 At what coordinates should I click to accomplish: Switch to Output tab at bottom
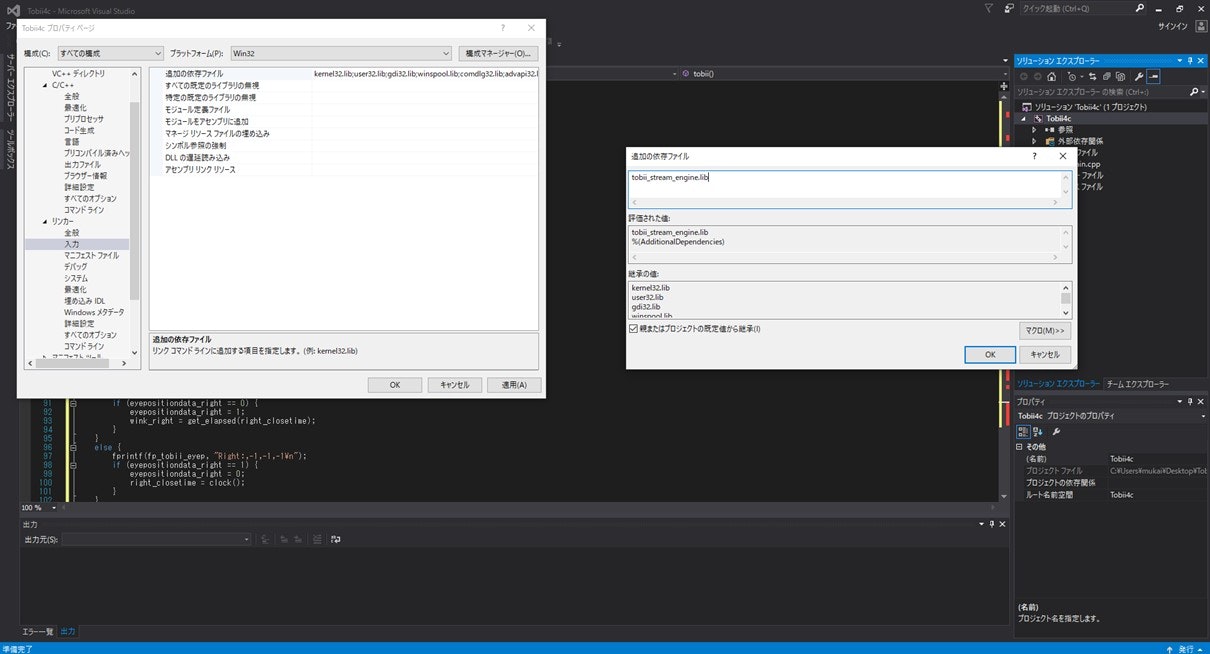click(68, 631)
